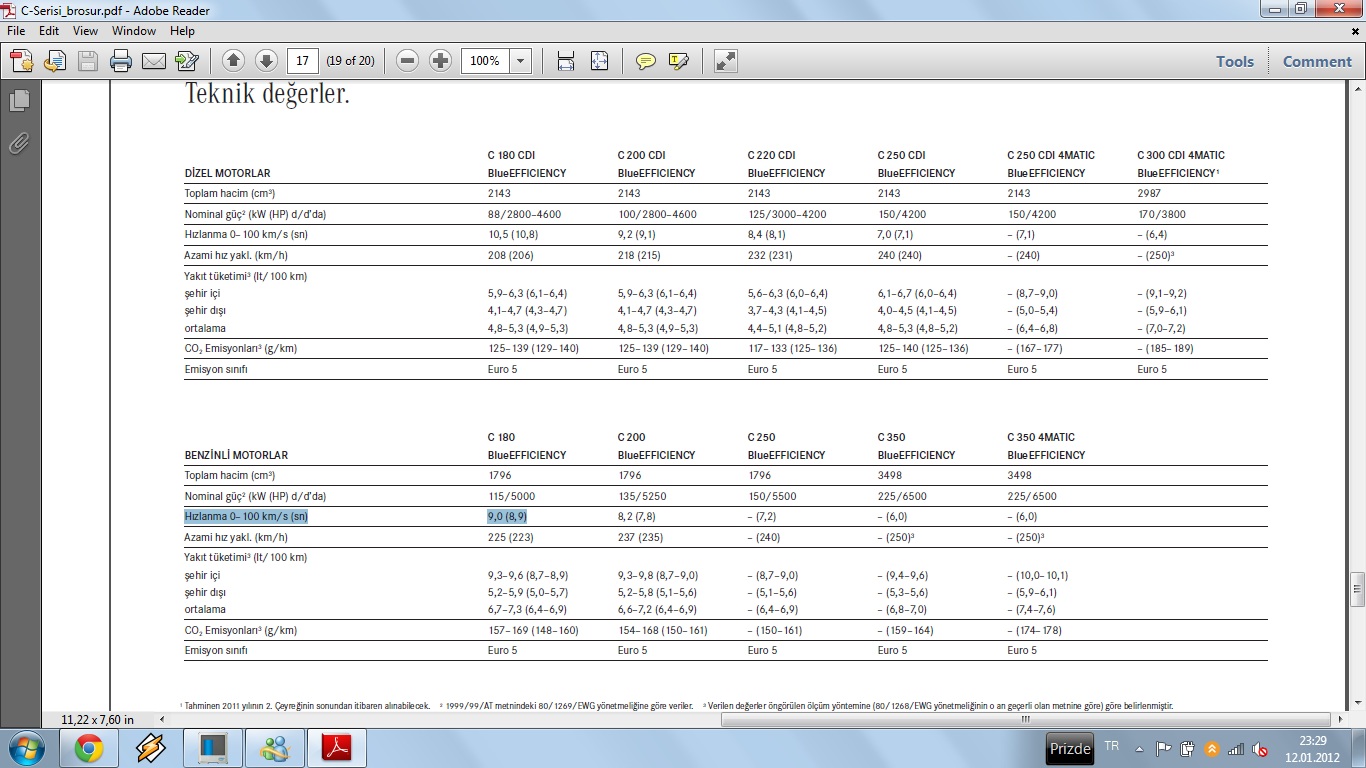Click highlighted text 'Hızlanma 0–100 km/s (sn)' in benzinli table
The height and width of the screenshot is (768, 1366).
coord(246,516)
